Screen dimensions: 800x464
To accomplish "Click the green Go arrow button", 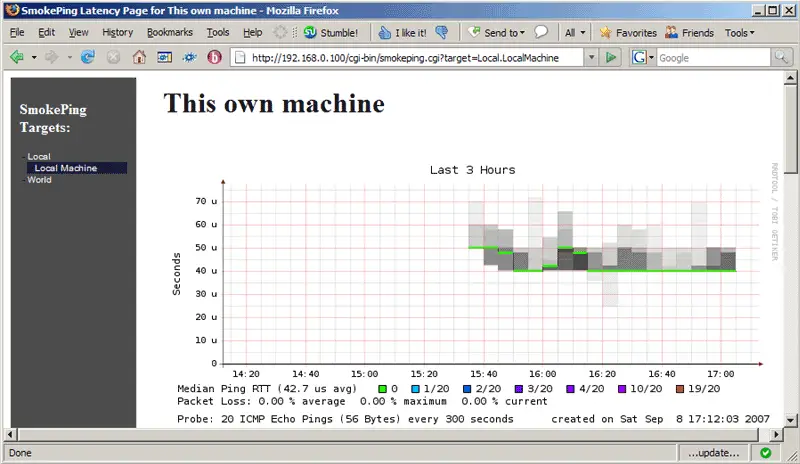I will point(611,58).
